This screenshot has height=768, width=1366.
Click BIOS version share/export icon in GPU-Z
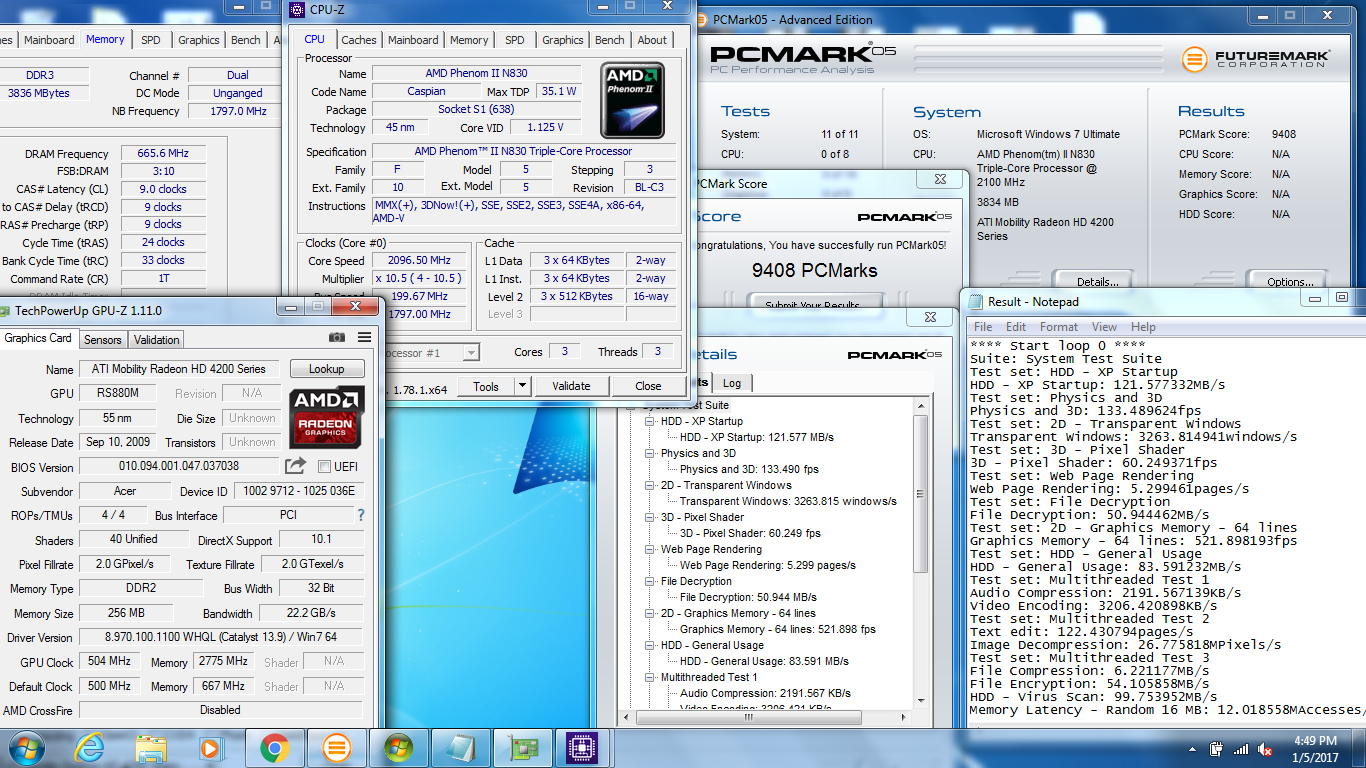[295, 466]
